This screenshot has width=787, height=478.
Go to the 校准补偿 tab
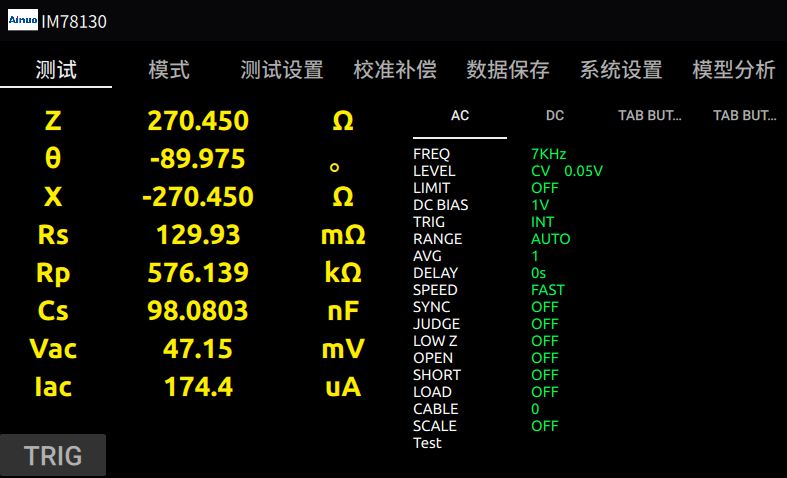click(395, 70)
